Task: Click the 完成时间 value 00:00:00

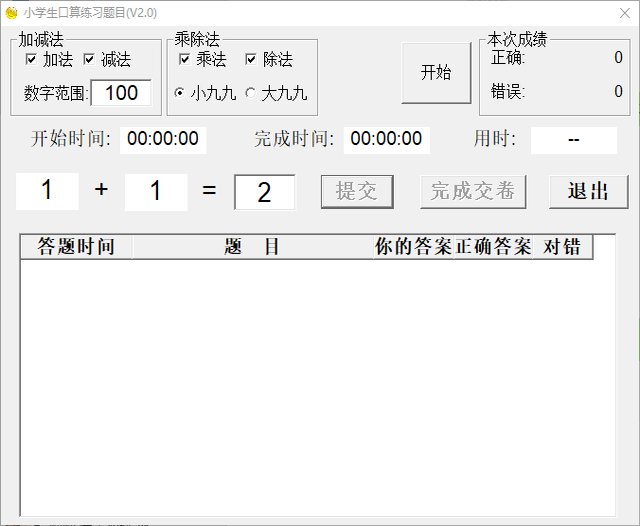Action: [x=387, y=140]
